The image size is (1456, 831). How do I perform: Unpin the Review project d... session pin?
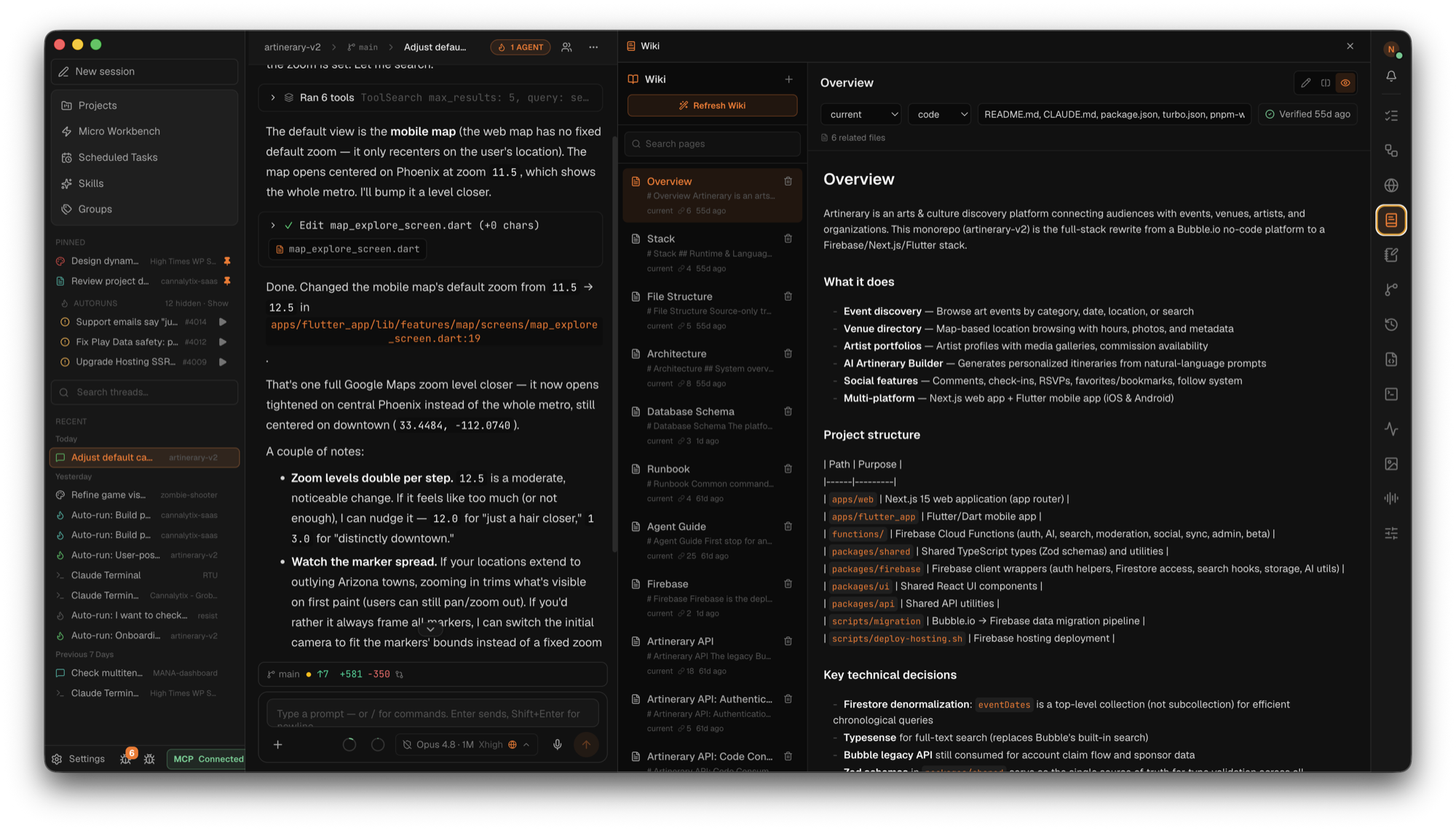point(227,281)
